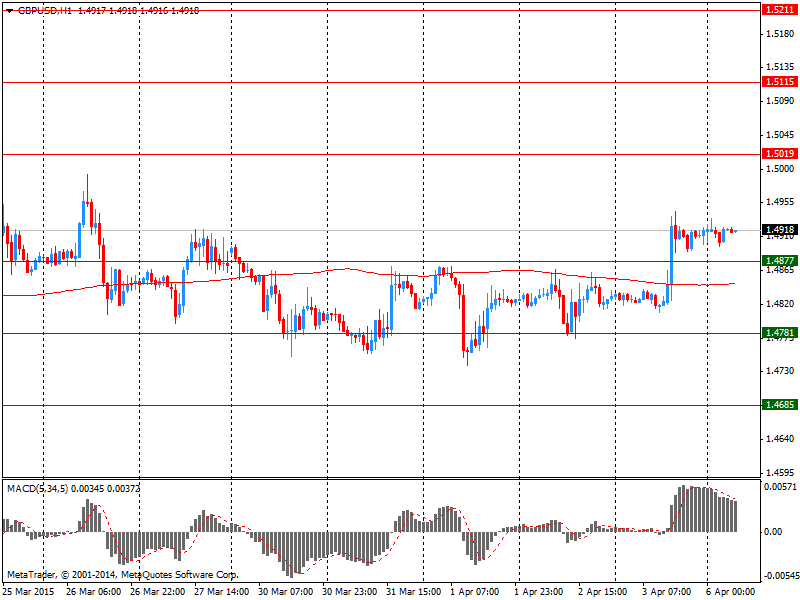Click the 2 Apr 15:00 time label

click(x=603, y=592)
